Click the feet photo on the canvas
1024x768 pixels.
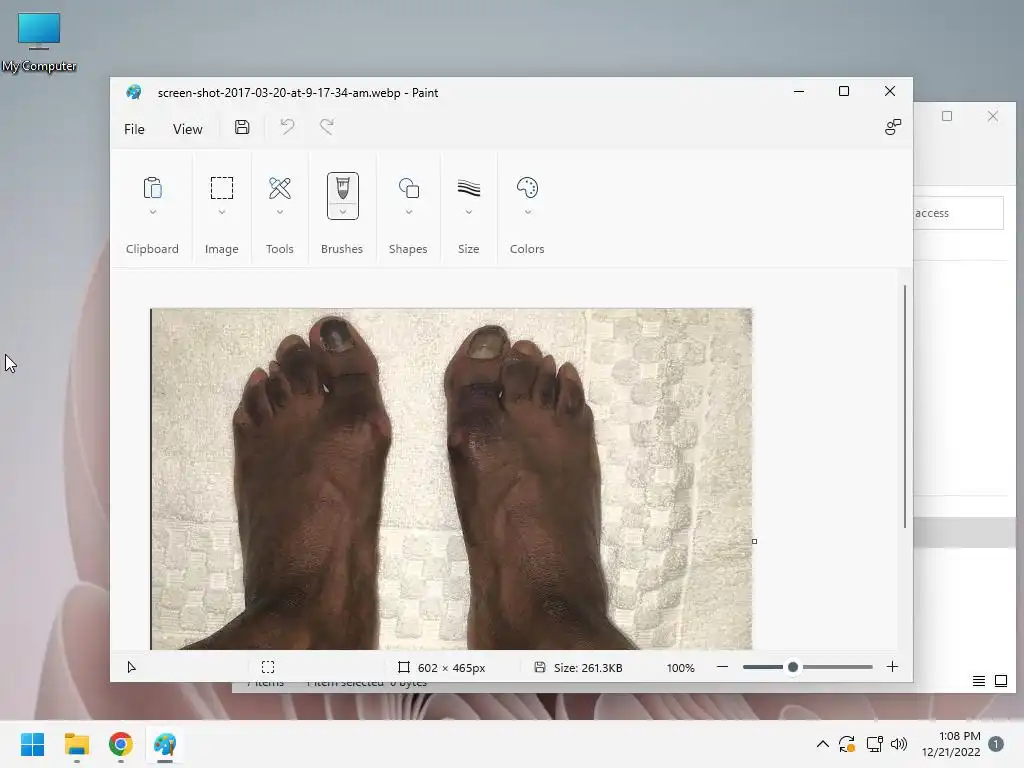click(451, 479)
